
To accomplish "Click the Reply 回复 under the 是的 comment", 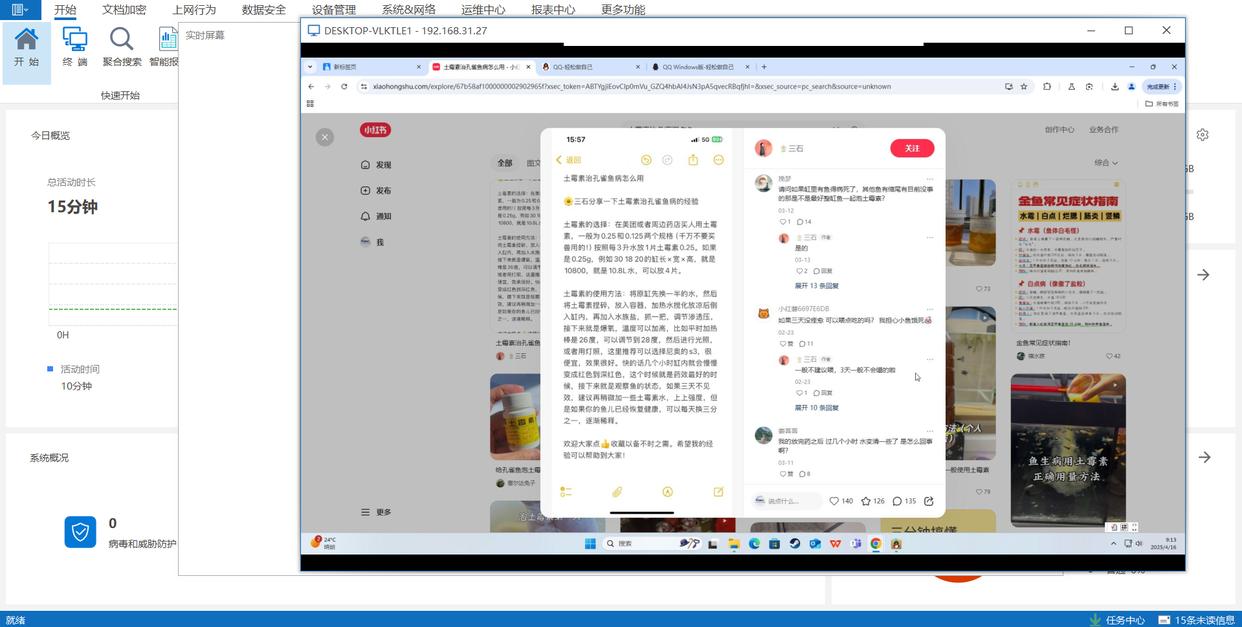I will pyautogui.click(x=823, y=271).
